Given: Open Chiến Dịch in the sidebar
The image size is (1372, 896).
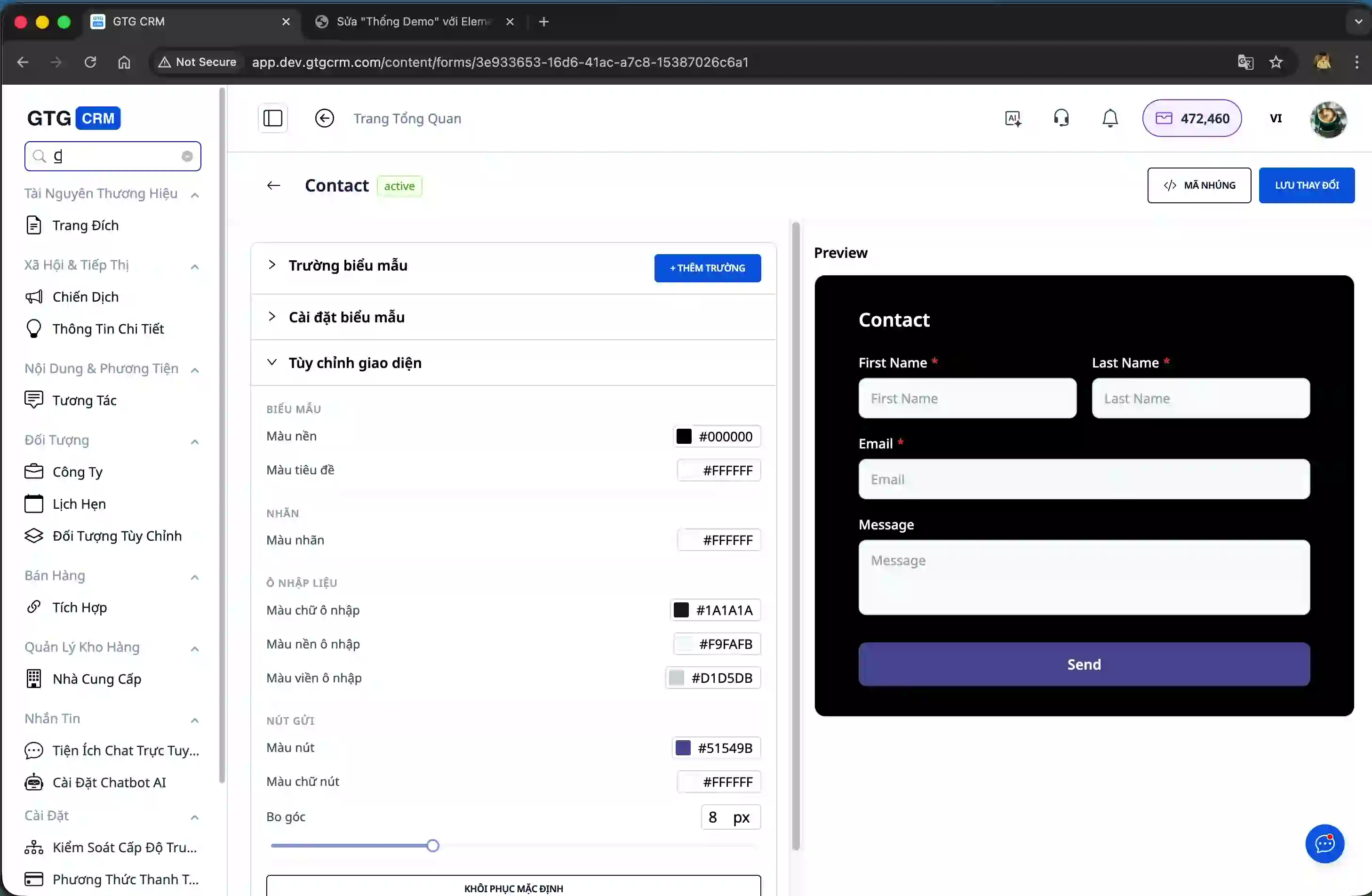Looking at the screenshot, I should tap(85, 297).
